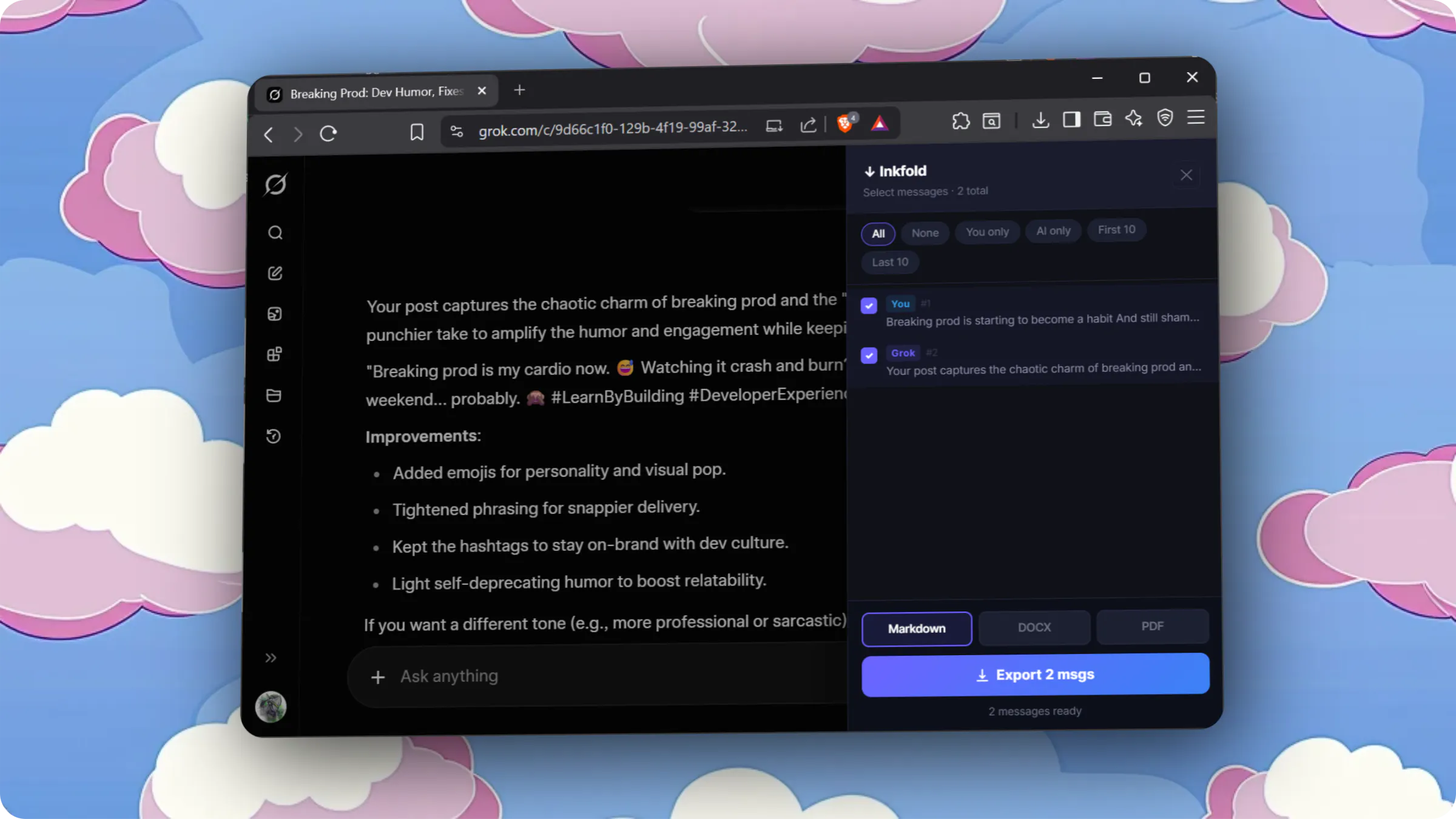Image resolution: width=1456 pixels, height=819 pixels.
Task: Click '2 messages ready' status text
Action: tap(1035, 711)
